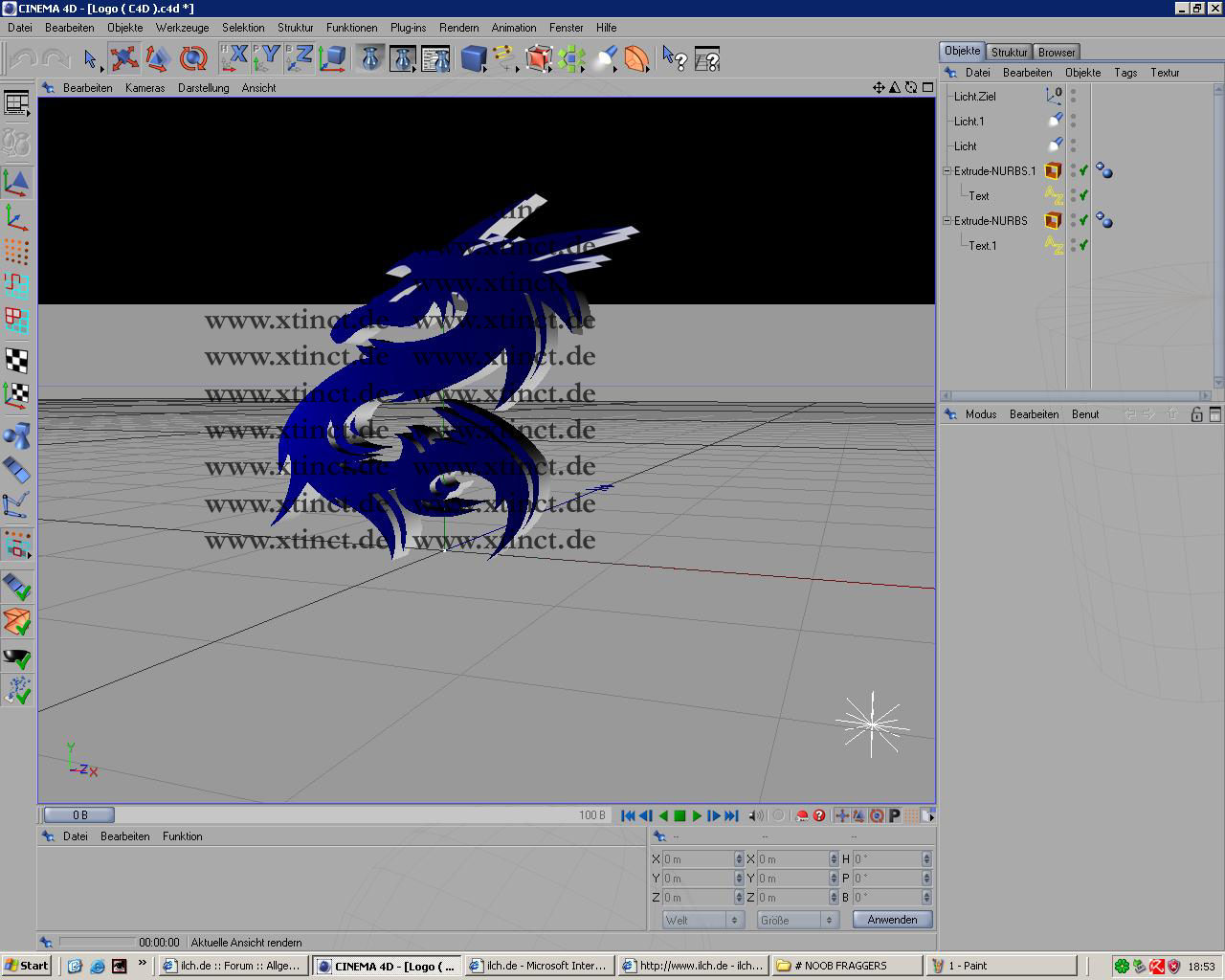Image resolution: width=1225 pixels, height=980 pixels.
Task: Toggle Text.1 enabled checkmark
Action: 1084,245
